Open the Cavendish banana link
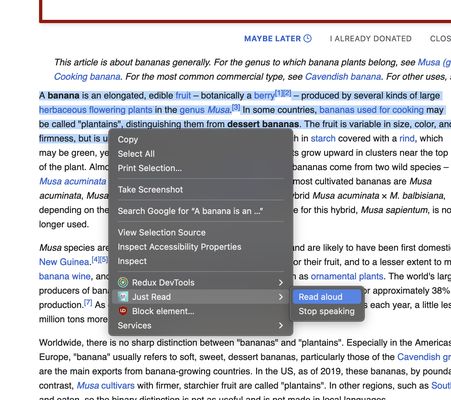Viewport: 451px width, 400px height. pyautogui.click(x=343, y=77)
